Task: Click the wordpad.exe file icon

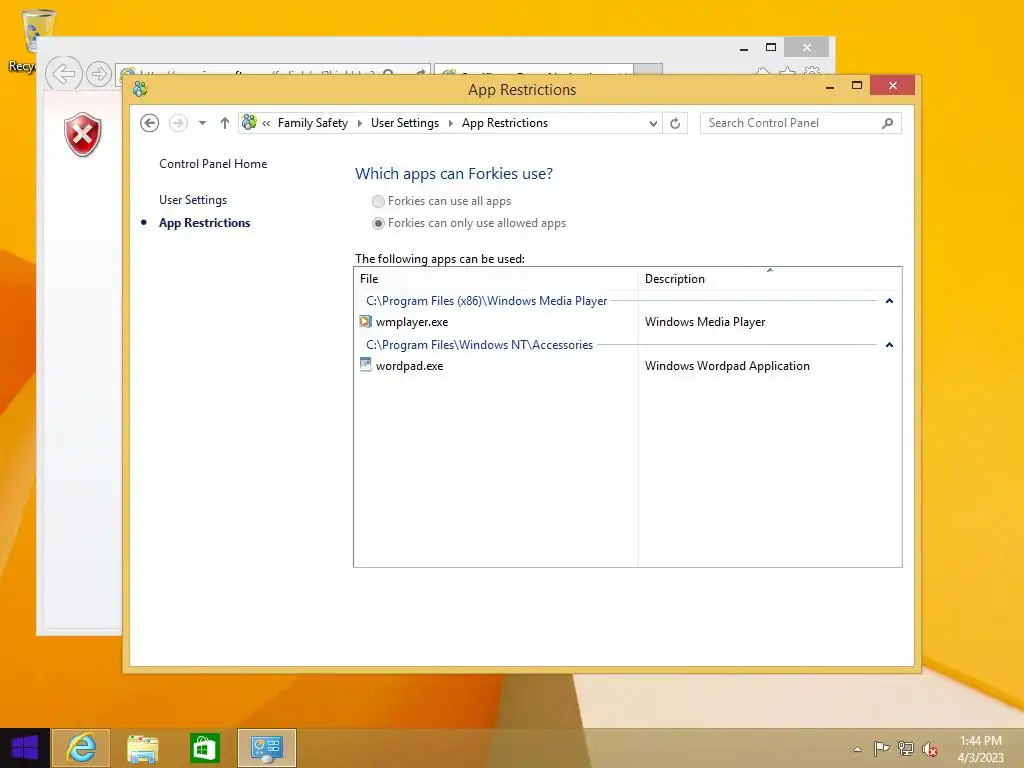Action: point(366,365)
